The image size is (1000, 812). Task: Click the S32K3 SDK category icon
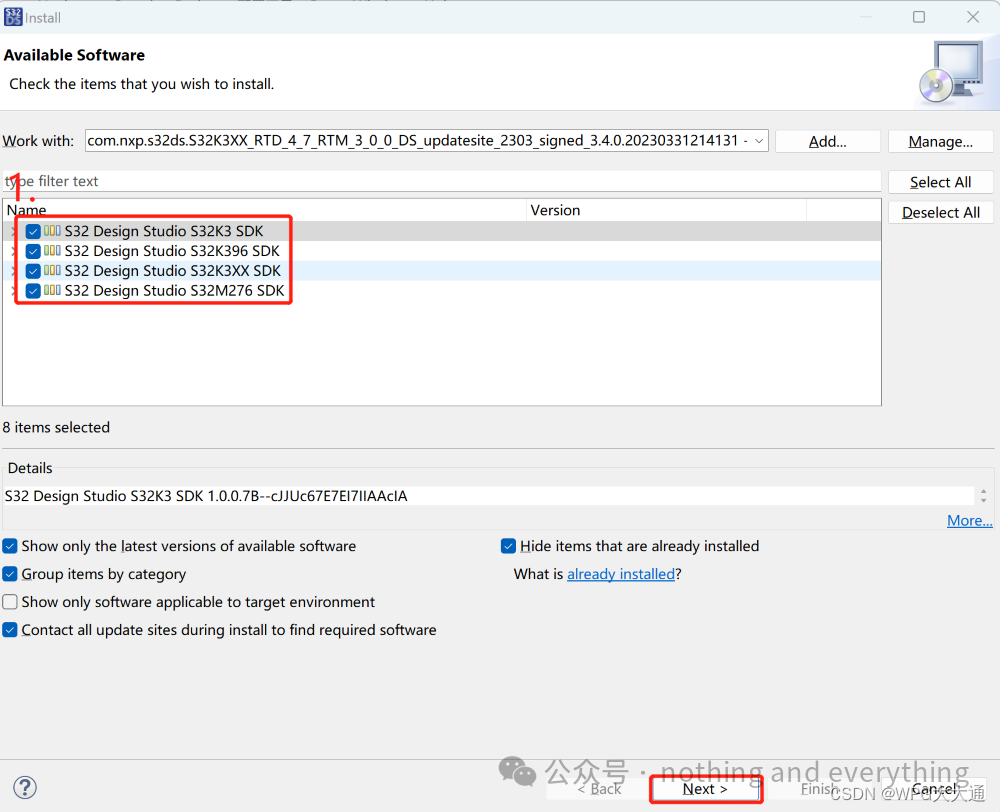tap(52, 231)
